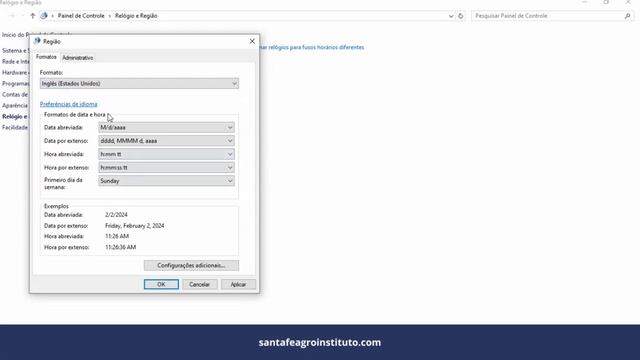Image resolution: width=640 pixels, height=360 pixels.
Task: Click the search magnifier icon
Action: pos(627,16)
